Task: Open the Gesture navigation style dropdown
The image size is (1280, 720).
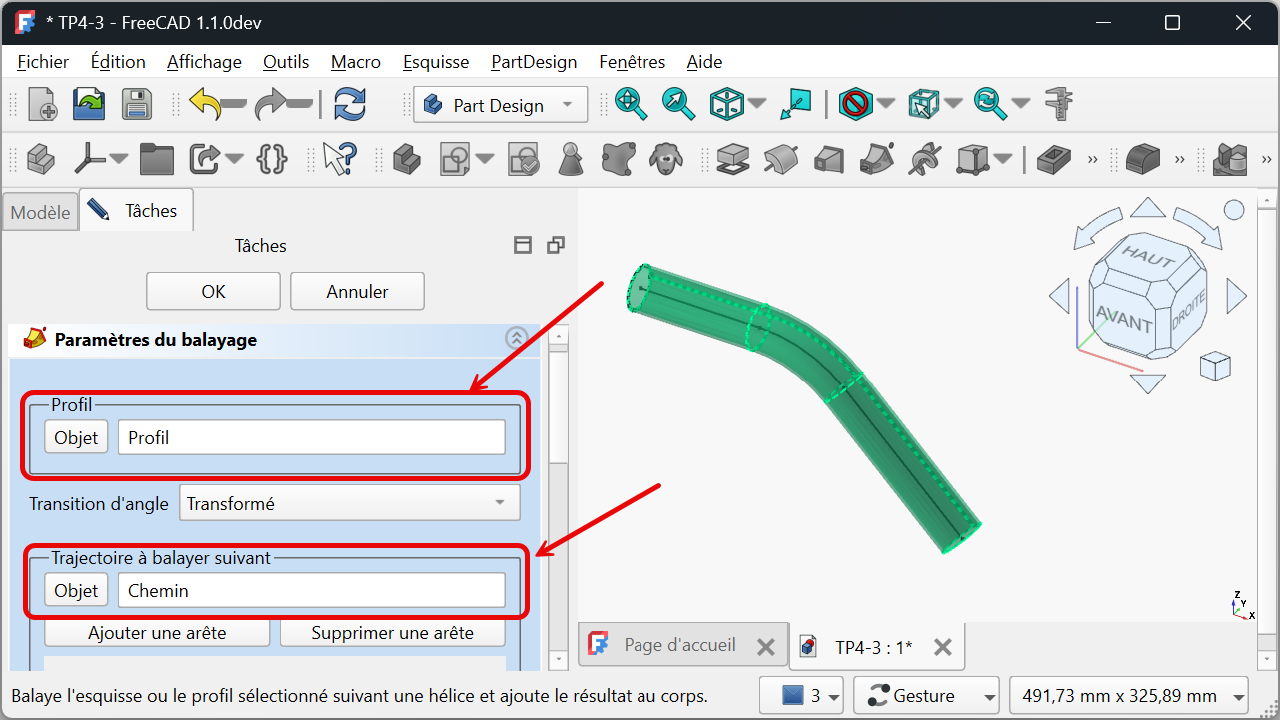Action: pos(932,695)
